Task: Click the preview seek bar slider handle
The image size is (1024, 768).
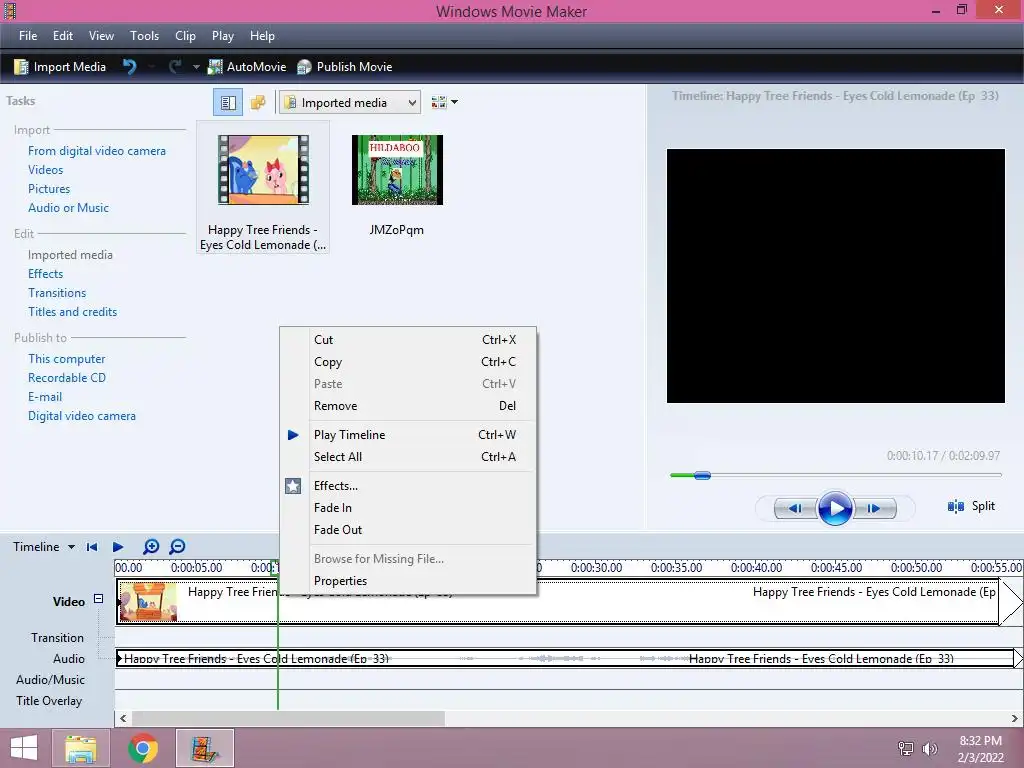Action: click(x=702, y=475)
